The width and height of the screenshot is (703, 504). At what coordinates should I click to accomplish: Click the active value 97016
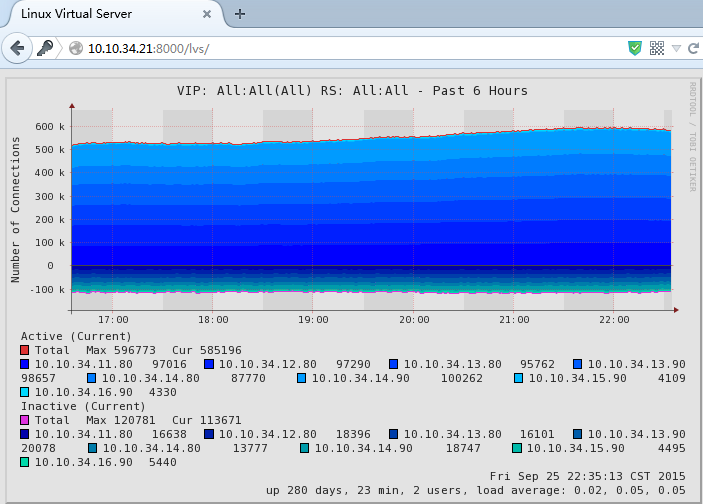(x=169, y=364)
